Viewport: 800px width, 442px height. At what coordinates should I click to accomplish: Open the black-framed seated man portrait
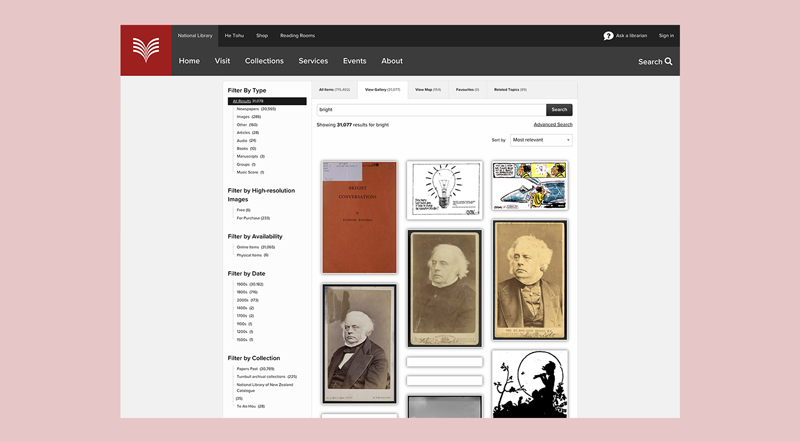359,344
